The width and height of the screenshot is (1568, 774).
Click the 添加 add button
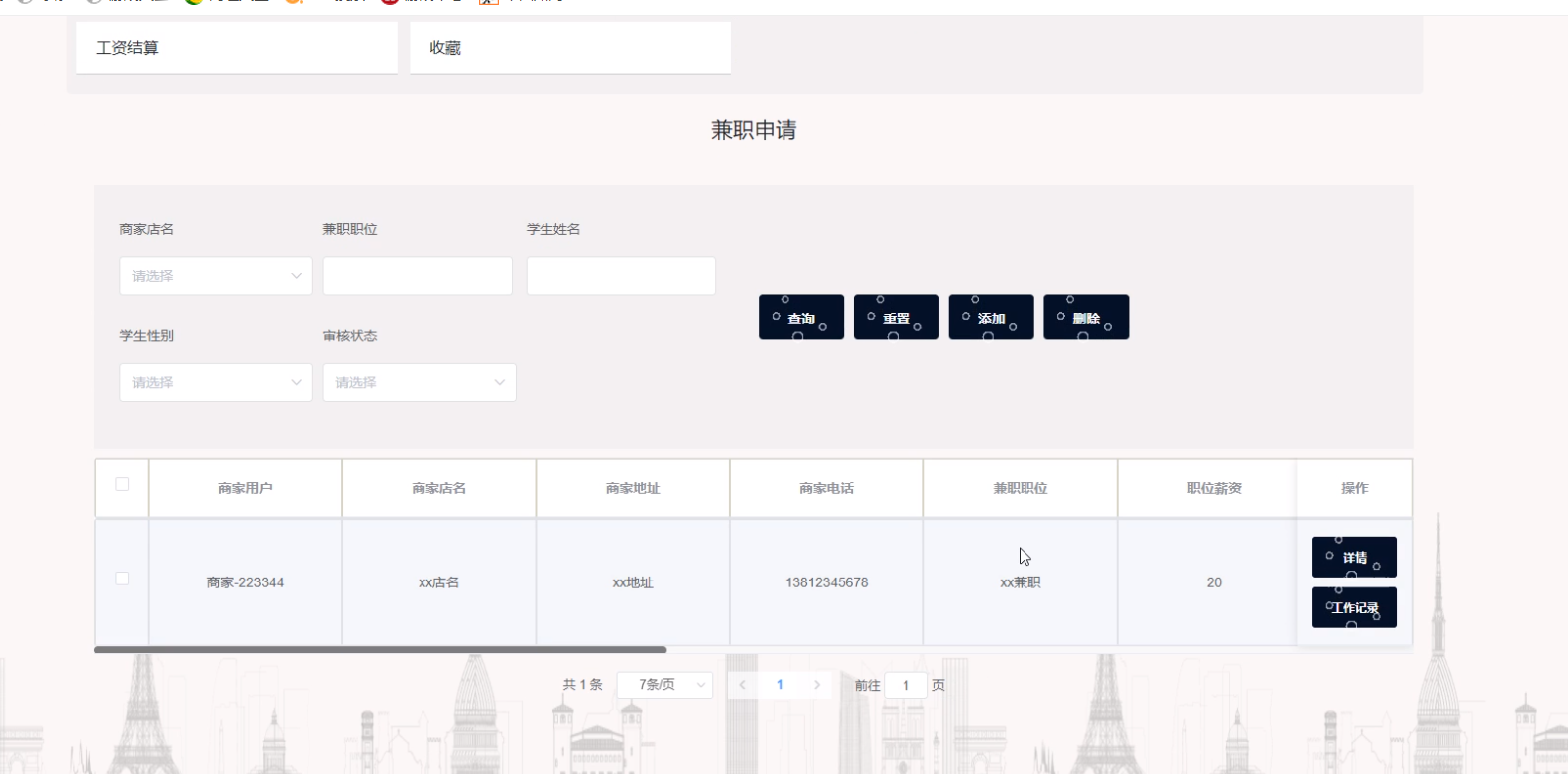point(991,318)
